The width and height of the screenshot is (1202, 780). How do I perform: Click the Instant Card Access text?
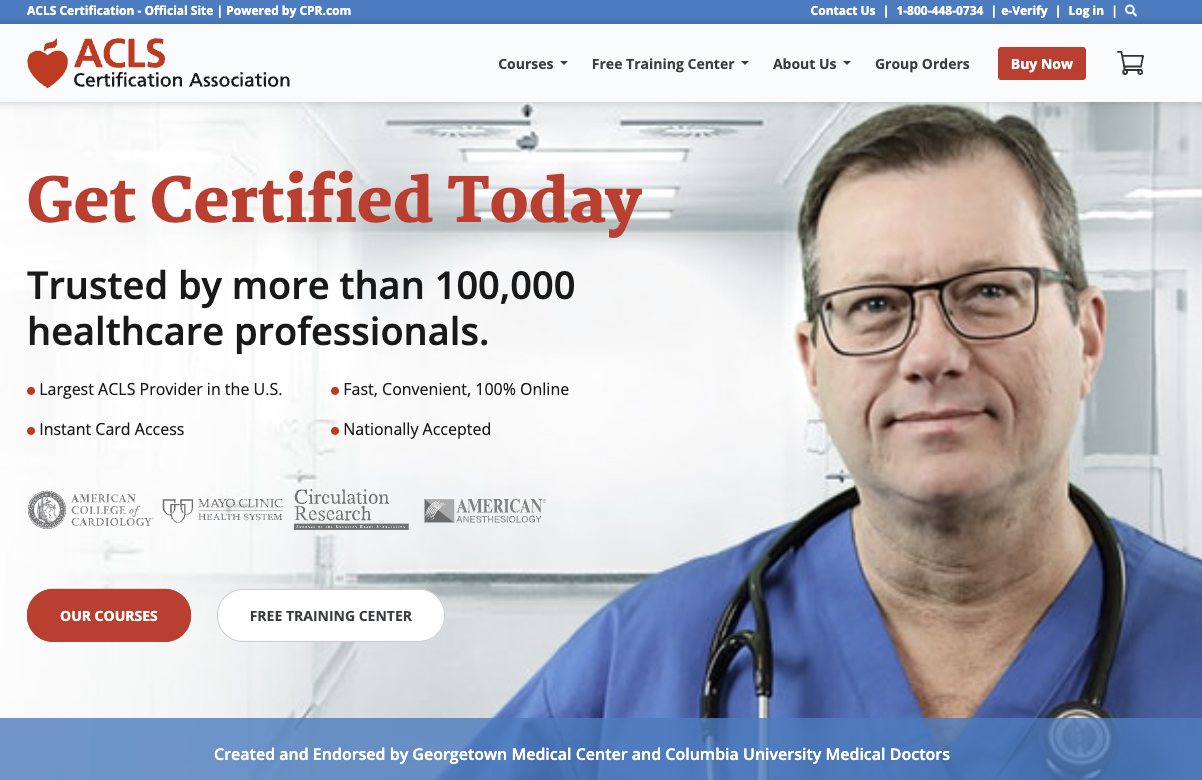[x=112, y=429]
